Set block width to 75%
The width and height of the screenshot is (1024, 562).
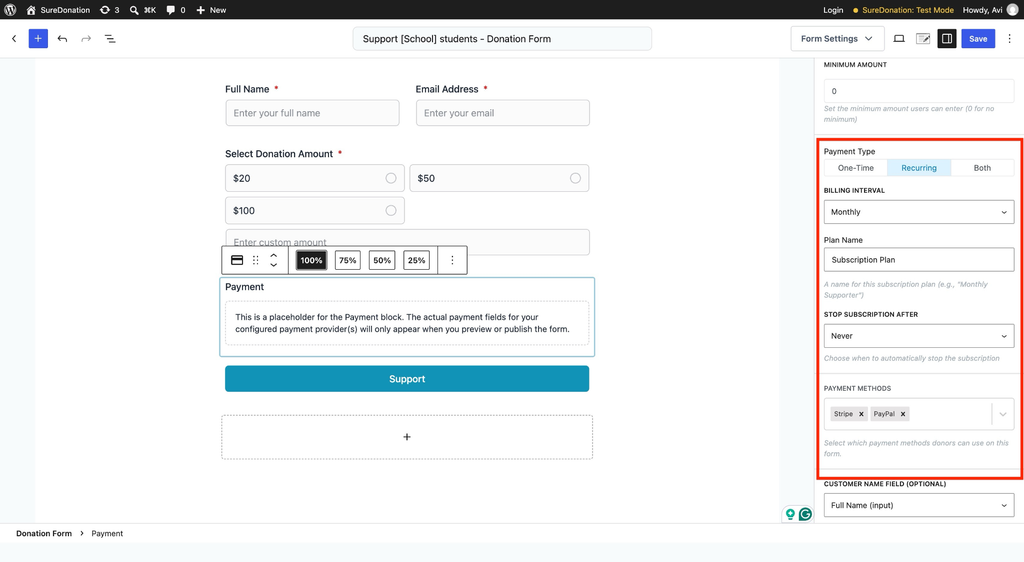coord(347,260)
